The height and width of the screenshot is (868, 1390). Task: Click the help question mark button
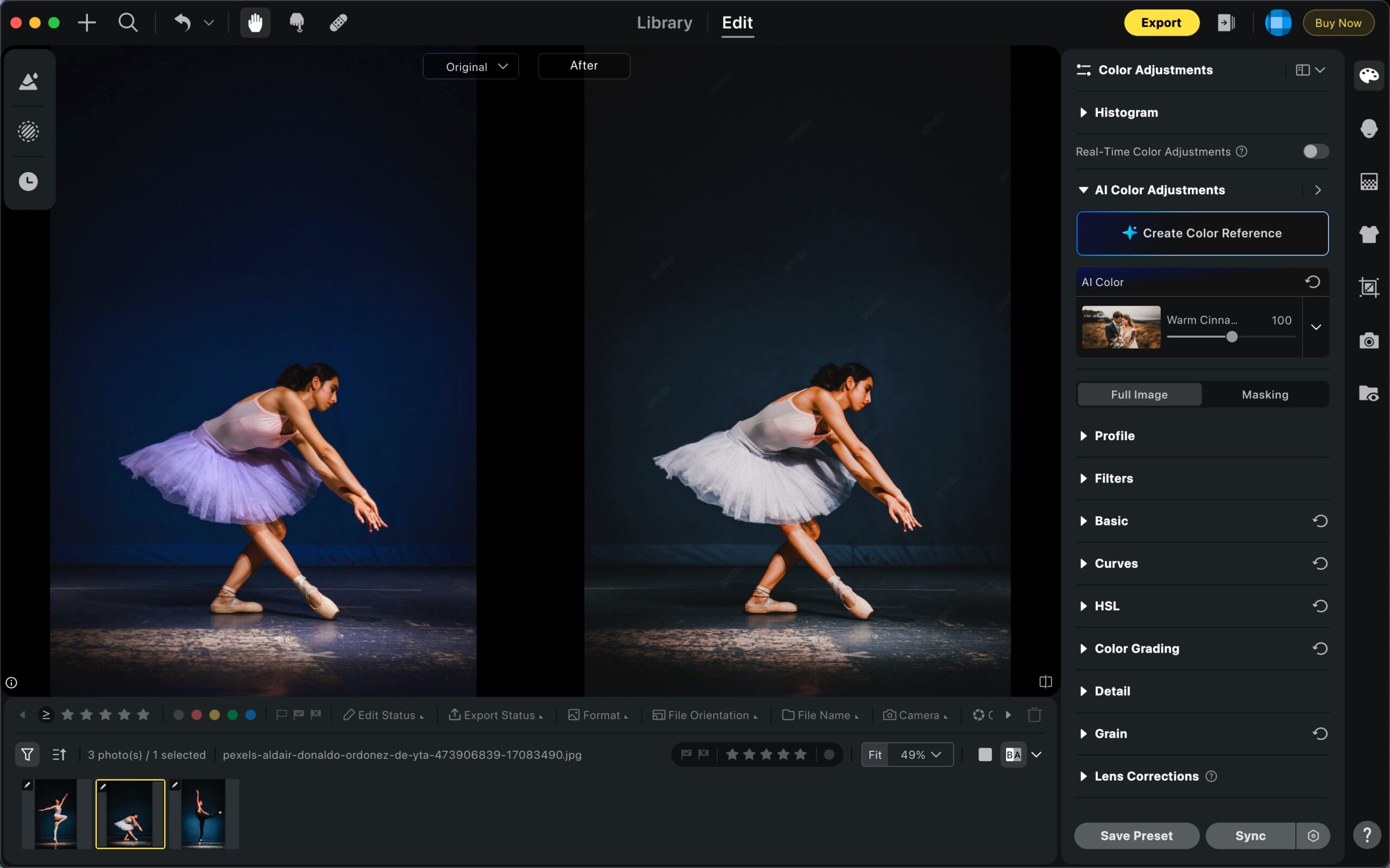(x=1367, y=835)
